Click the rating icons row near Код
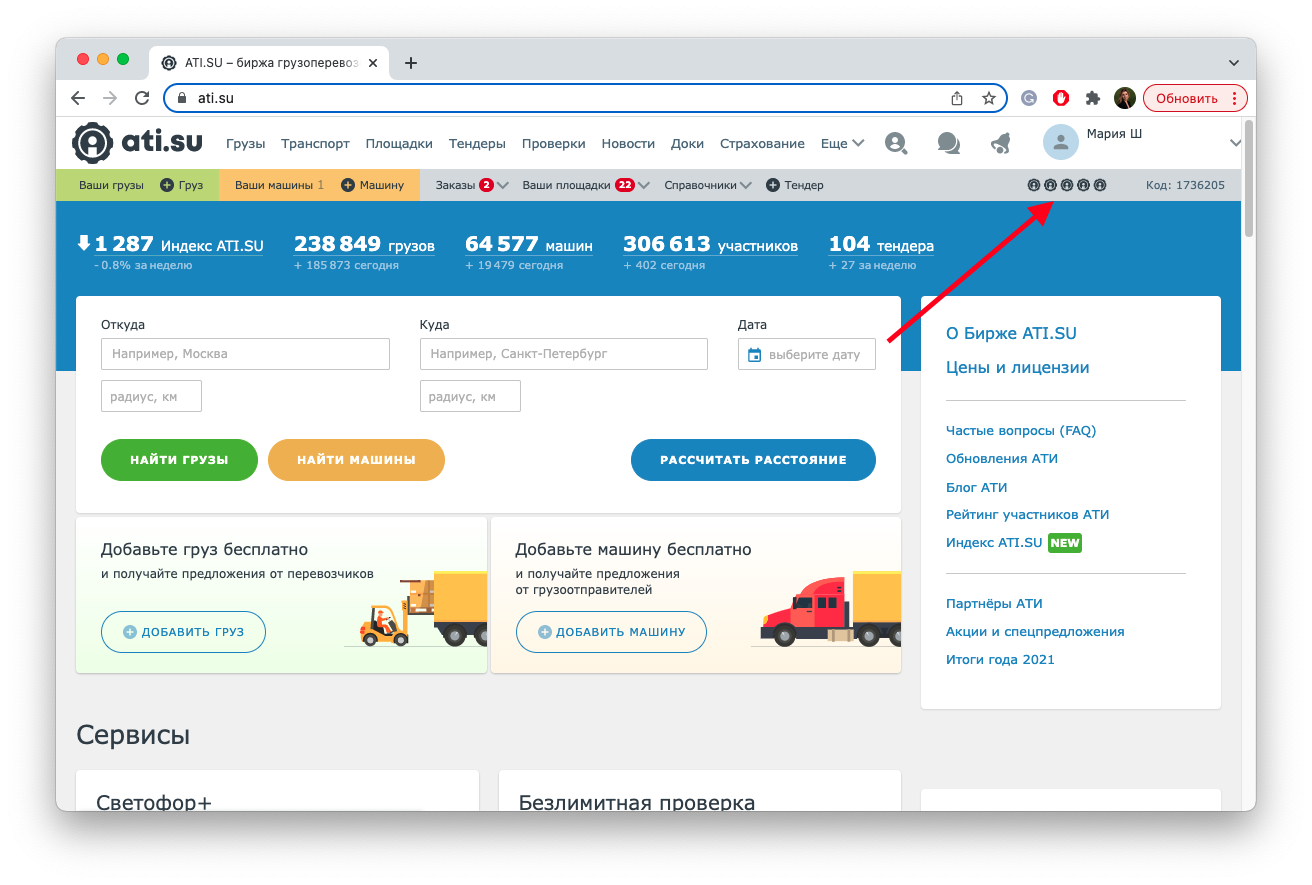This screenshot has height=885, width=1312. [x=1067, y=185]
